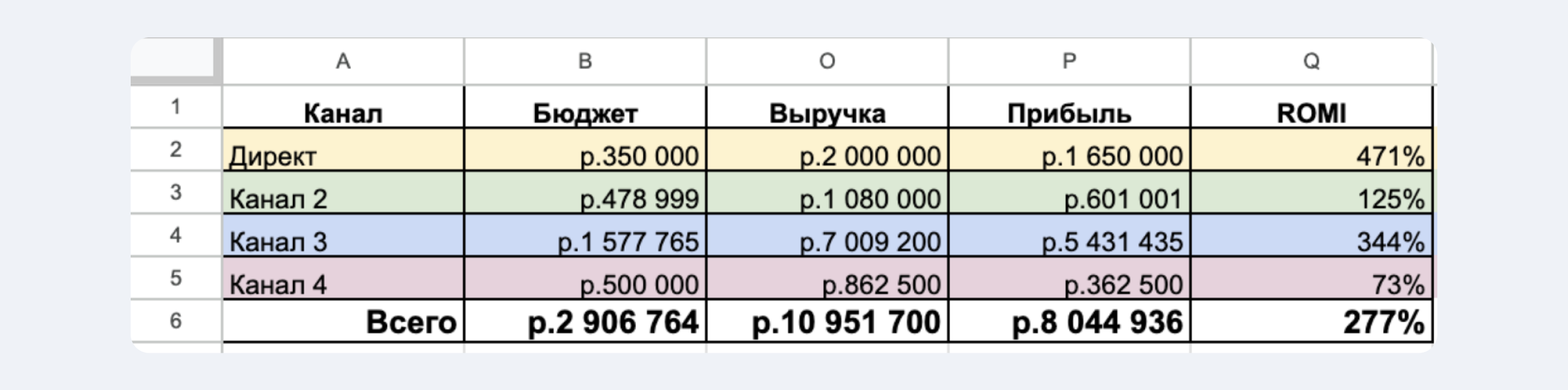The width and height of the screenshot is (1568, 390).
Task: Click the р.7 009 200 revenue cell
Action: 827,236
